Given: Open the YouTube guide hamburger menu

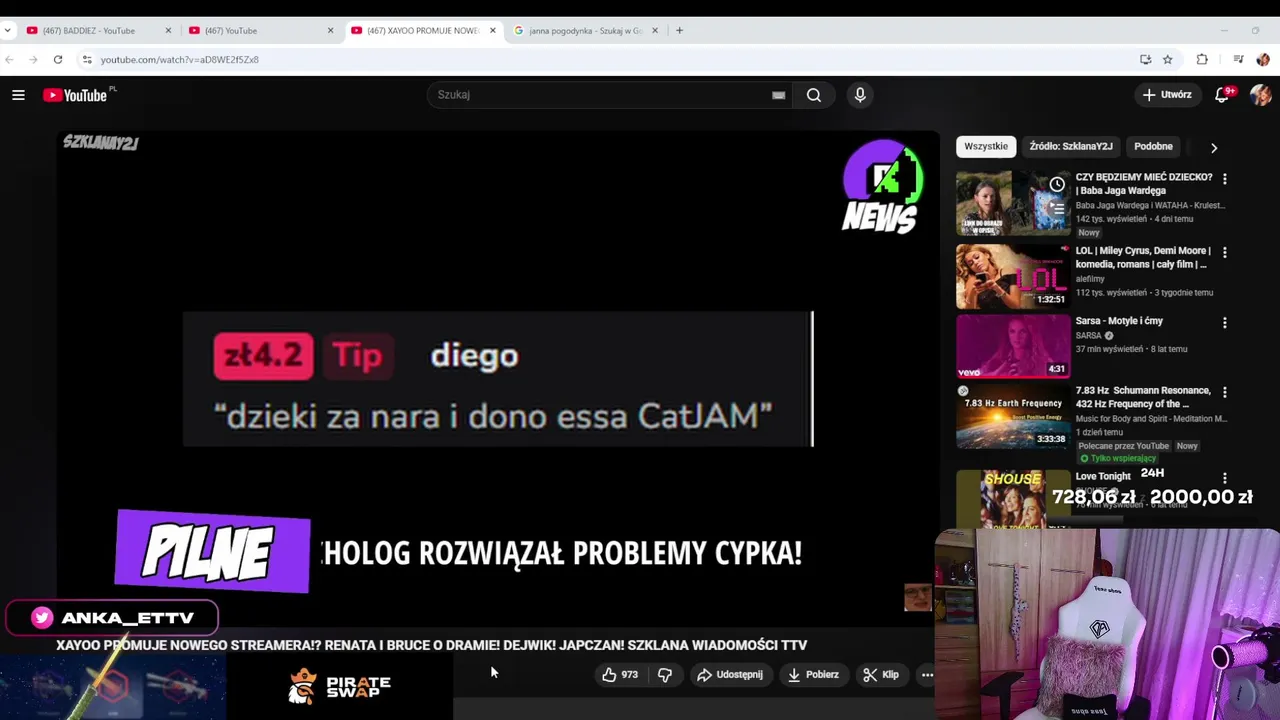Looking at the screenshot, I should (18, 95).
